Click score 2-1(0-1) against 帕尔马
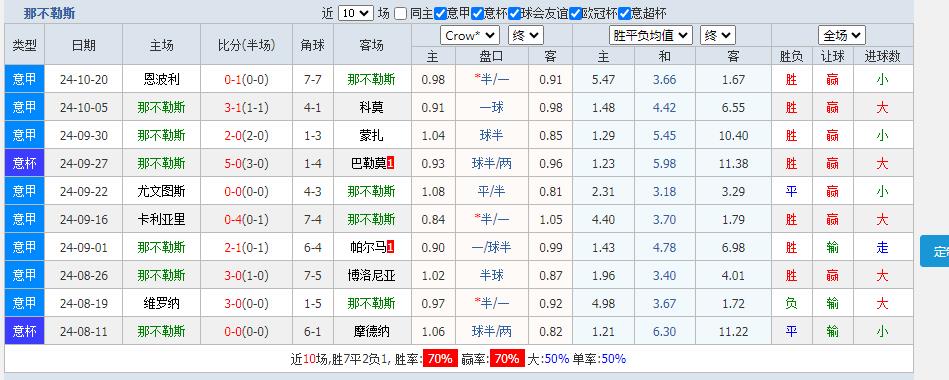The image size is (949, 380). click(246, 247)
